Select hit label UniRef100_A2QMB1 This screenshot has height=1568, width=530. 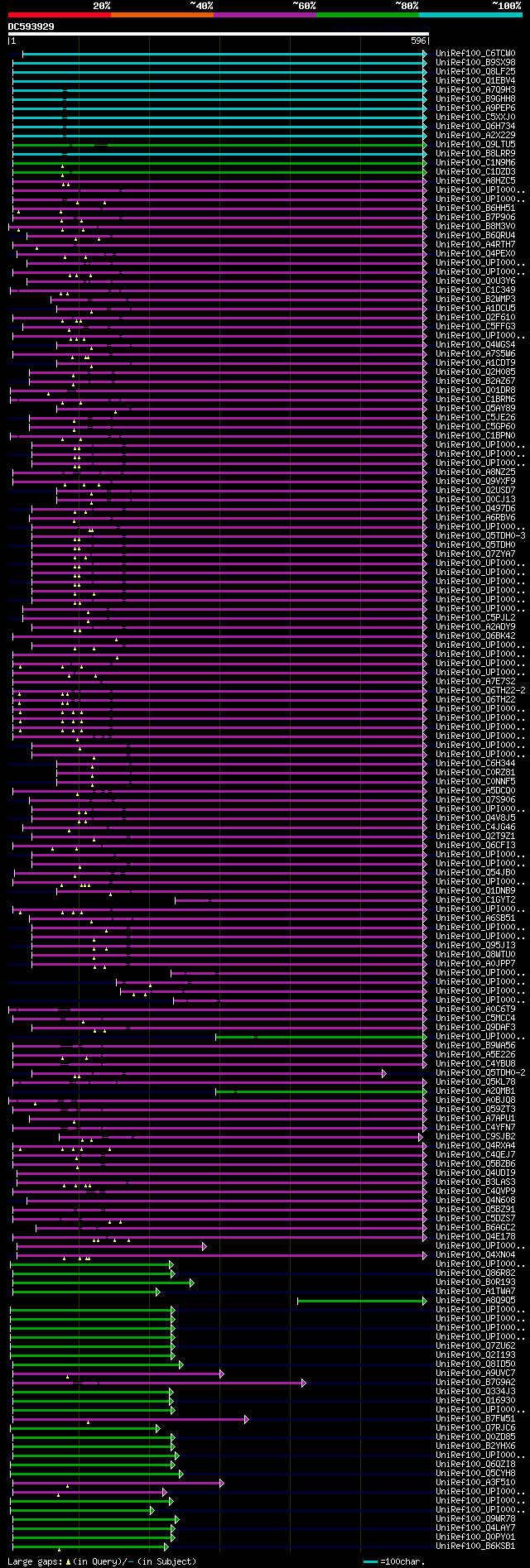475,1091
